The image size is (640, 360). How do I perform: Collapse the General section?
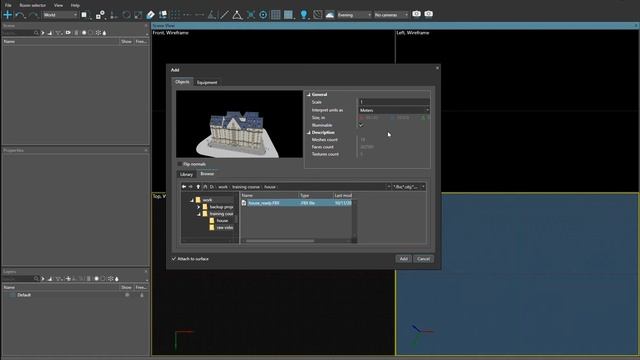[x=309, y=95]
